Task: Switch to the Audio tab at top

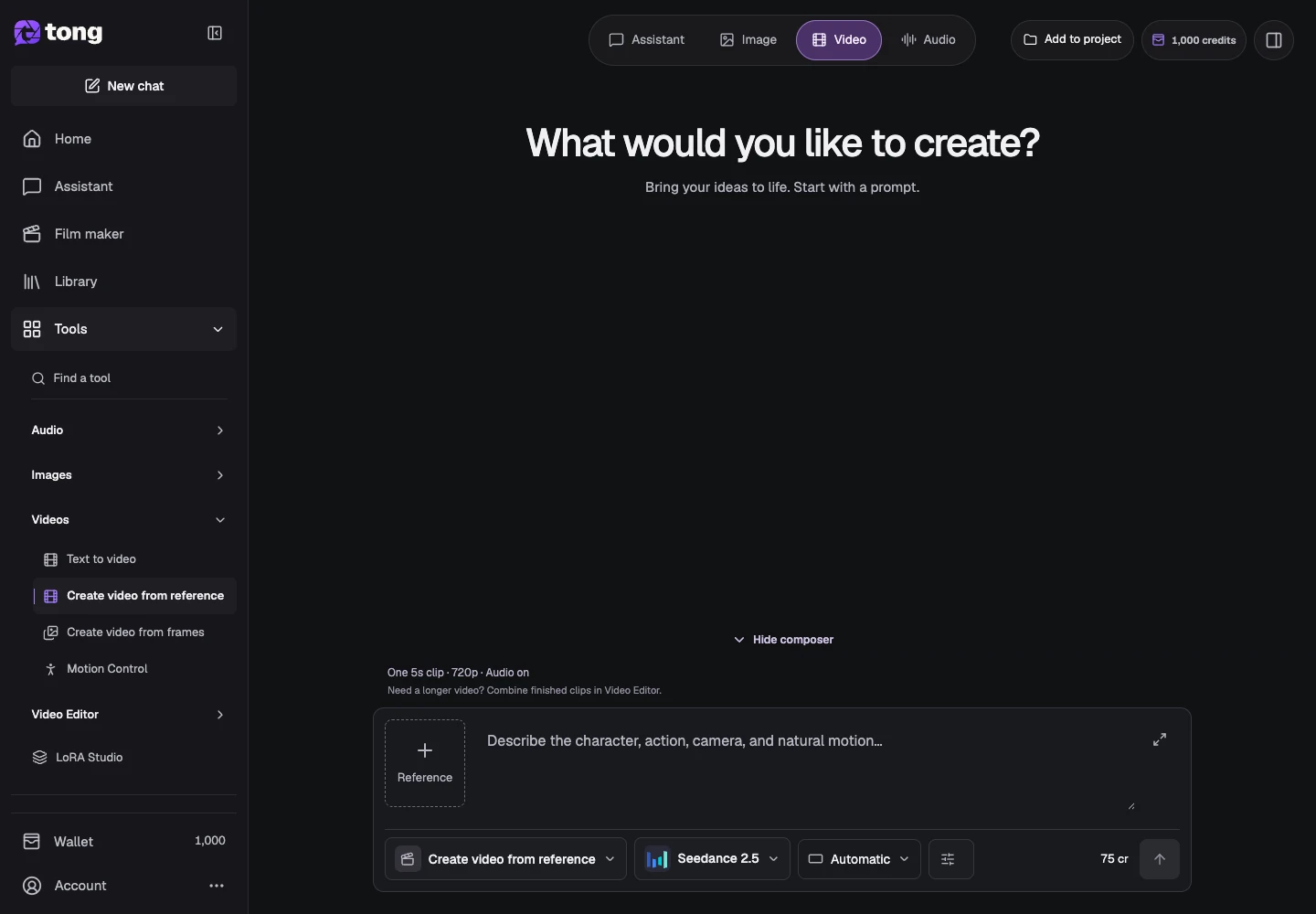Action: click(x=929, y=40)
